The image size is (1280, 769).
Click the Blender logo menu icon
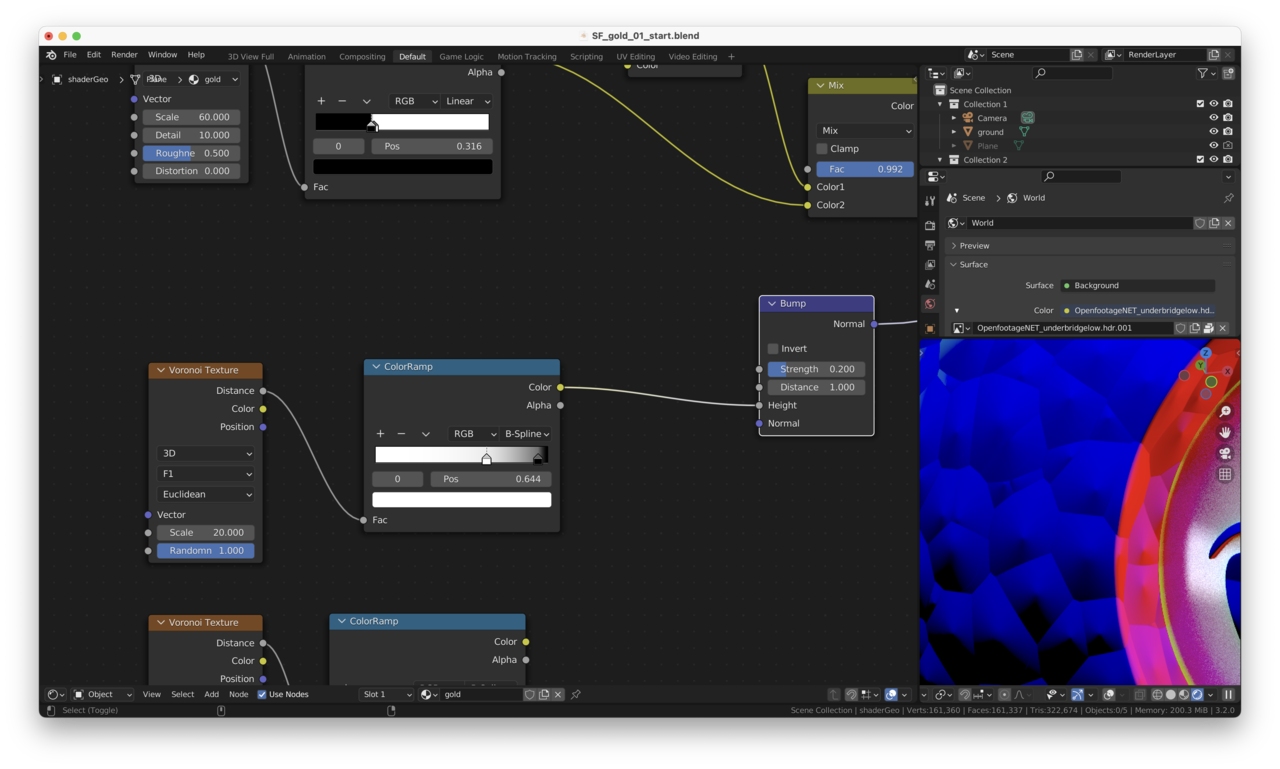51,55
